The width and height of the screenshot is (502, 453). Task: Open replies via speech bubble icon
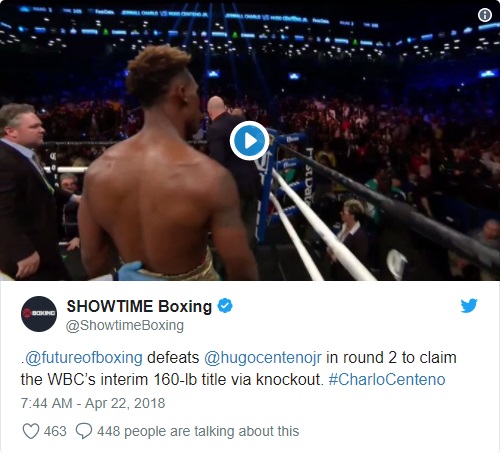[x=84, y=431]
